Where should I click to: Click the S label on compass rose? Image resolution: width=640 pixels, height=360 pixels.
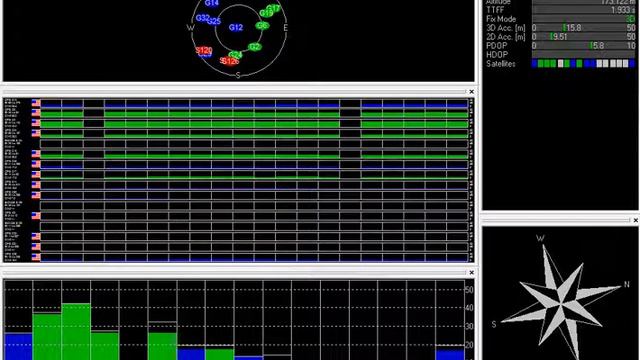(x=494, y=324)
